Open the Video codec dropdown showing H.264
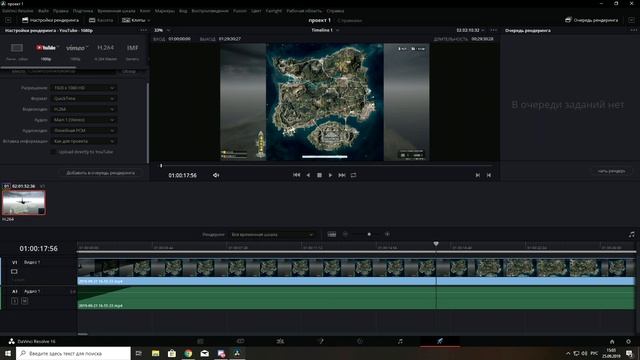This screenshot has width=640, height=360. [84, 109]
